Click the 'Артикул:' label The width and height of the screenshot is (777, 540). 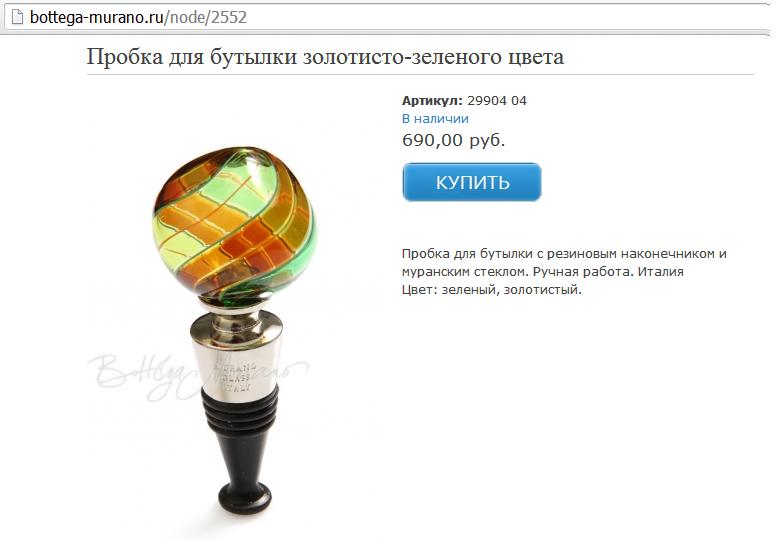432,101
